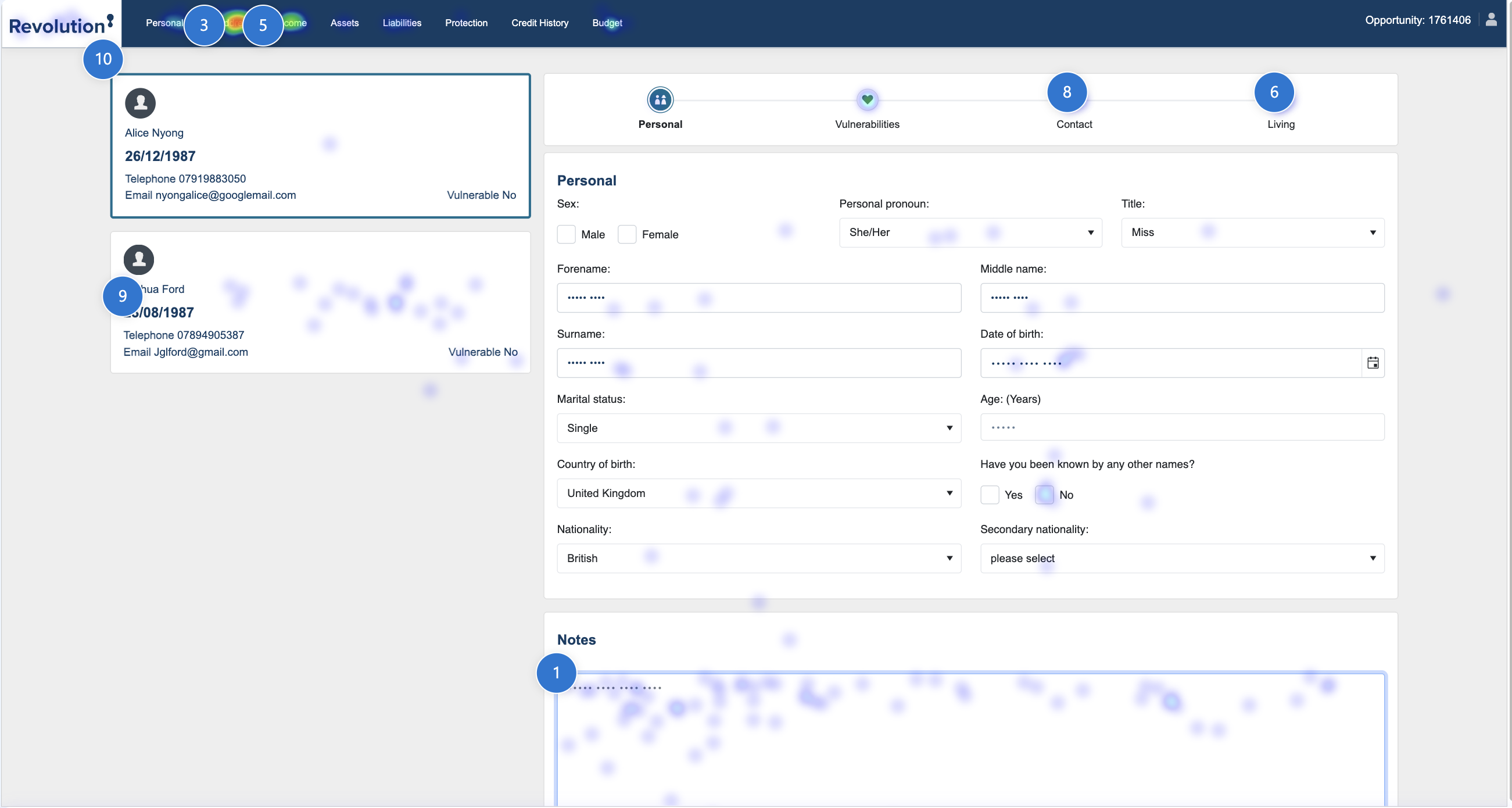Select the Personal step icon on the stepper

pos(660,100)
